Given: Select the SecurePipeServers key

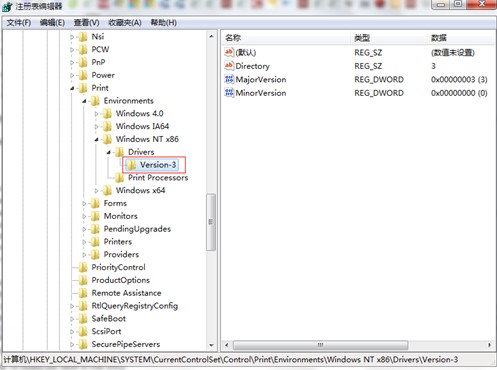Looking at the screenshot, I should pos(126,344).
